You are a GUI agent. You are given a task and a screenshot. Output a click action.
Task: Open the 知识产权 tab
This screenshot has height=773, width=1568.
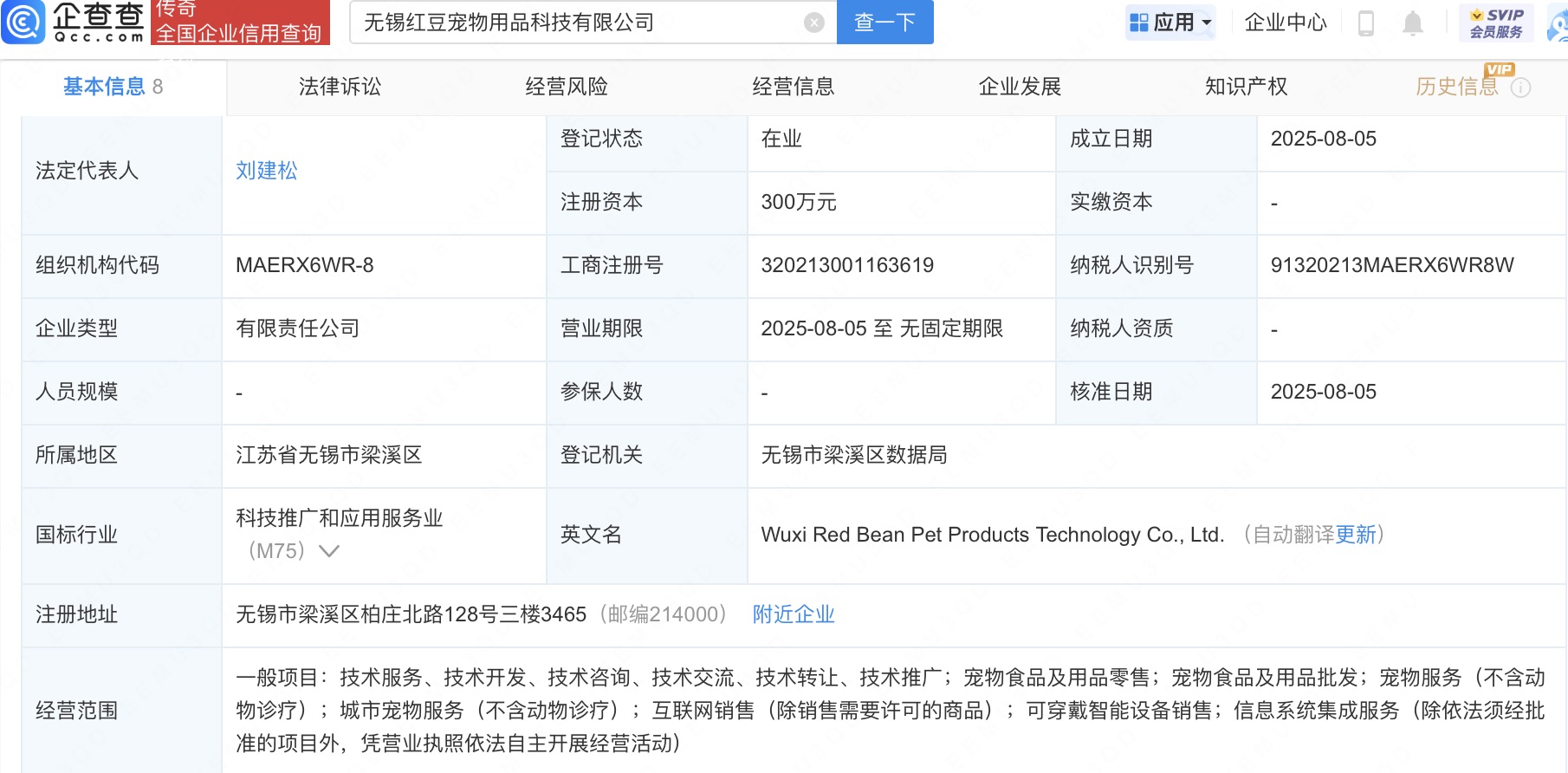point(1246,87)
